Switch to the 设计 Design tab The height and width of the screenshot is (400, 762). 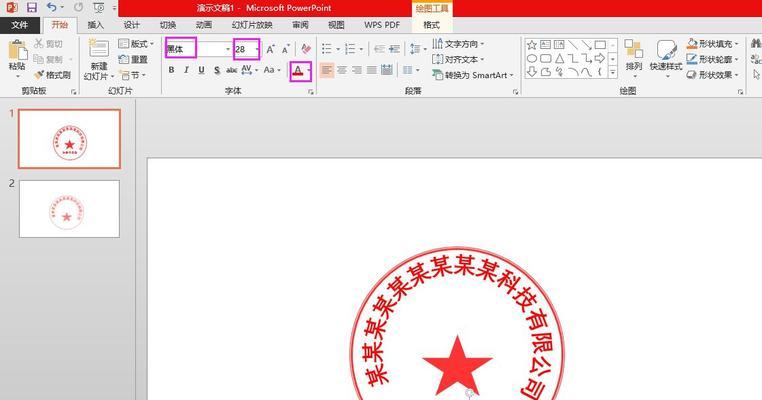(x=131, y=25)
